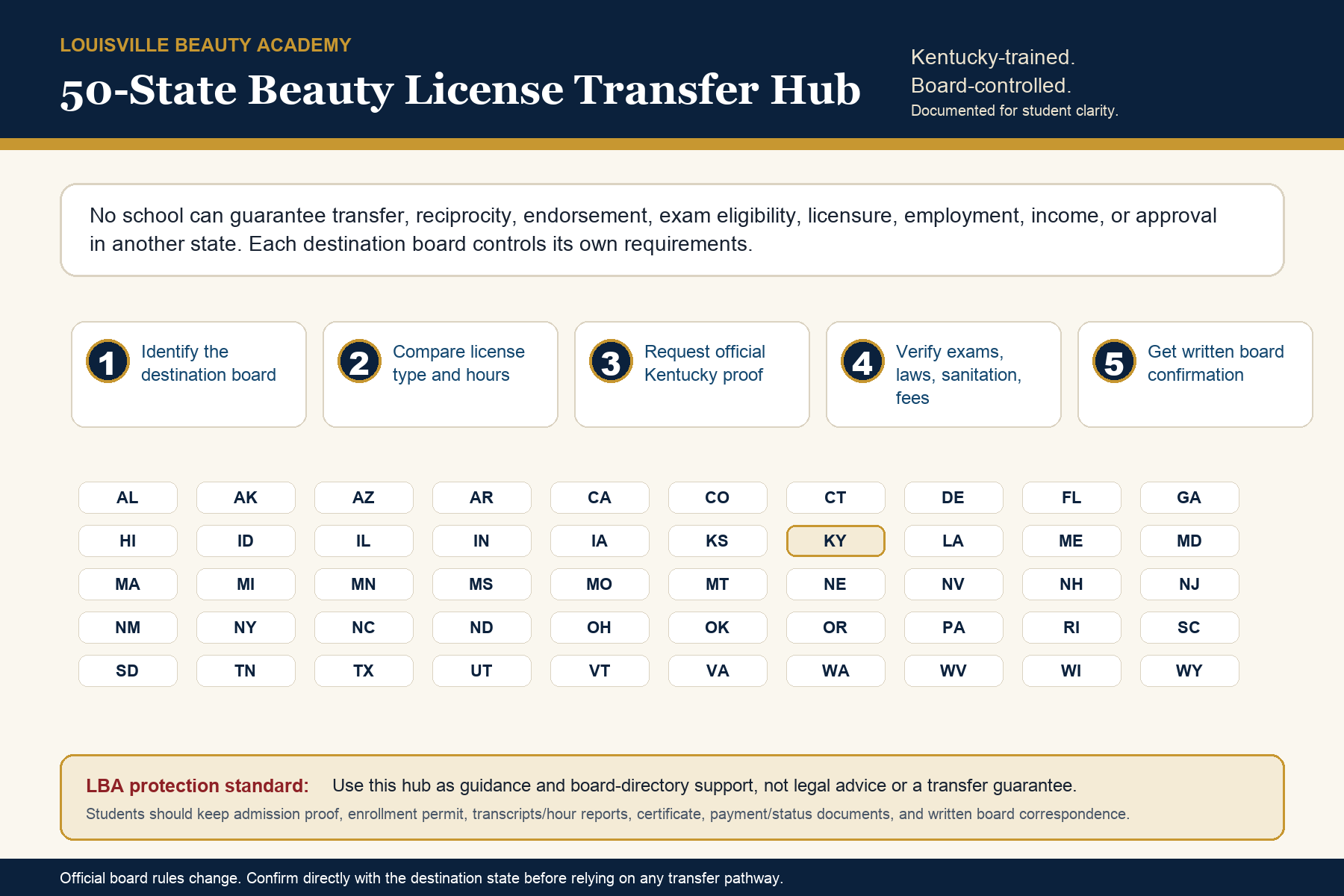
Task: Pick the RI state button
Action: click(1071, 627)
